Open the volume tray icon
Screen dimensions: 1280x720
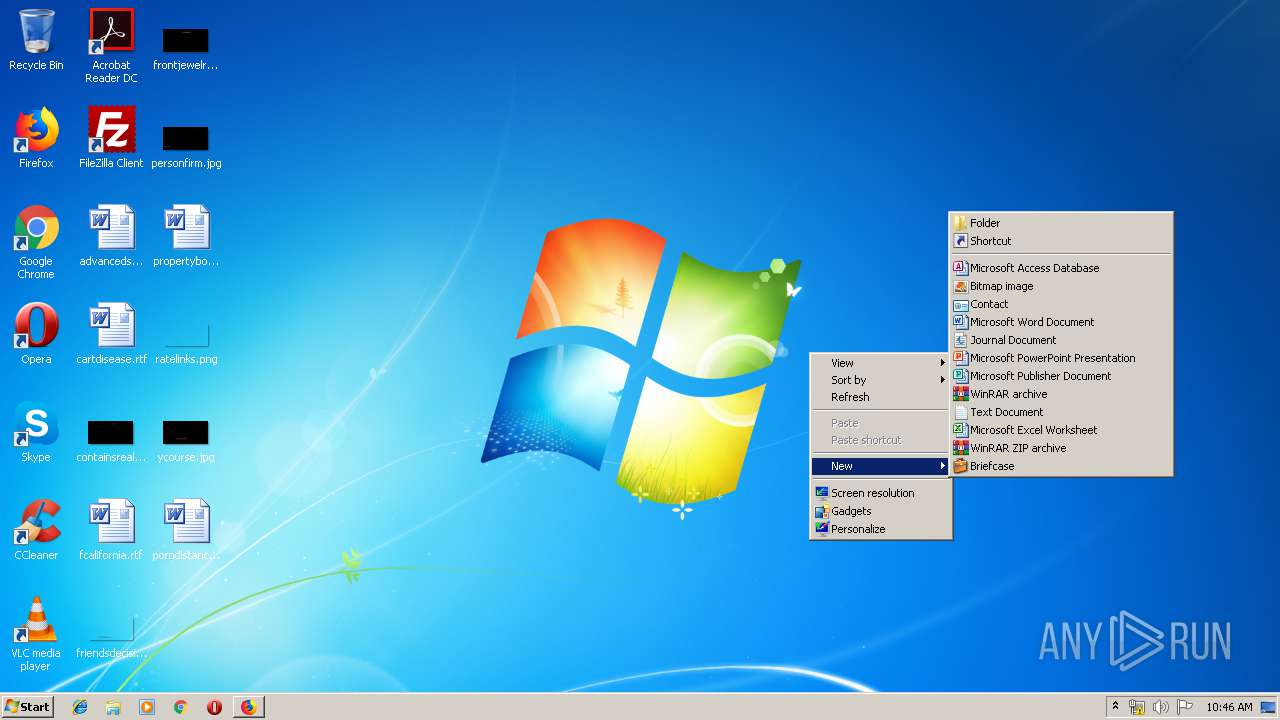click(1161, 707)
